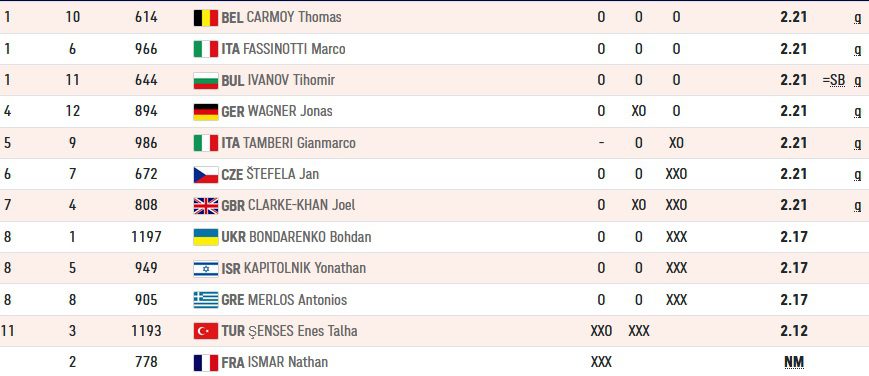
Task: Click the Great Britain flag icon
Action: click(x=206, y=206)
